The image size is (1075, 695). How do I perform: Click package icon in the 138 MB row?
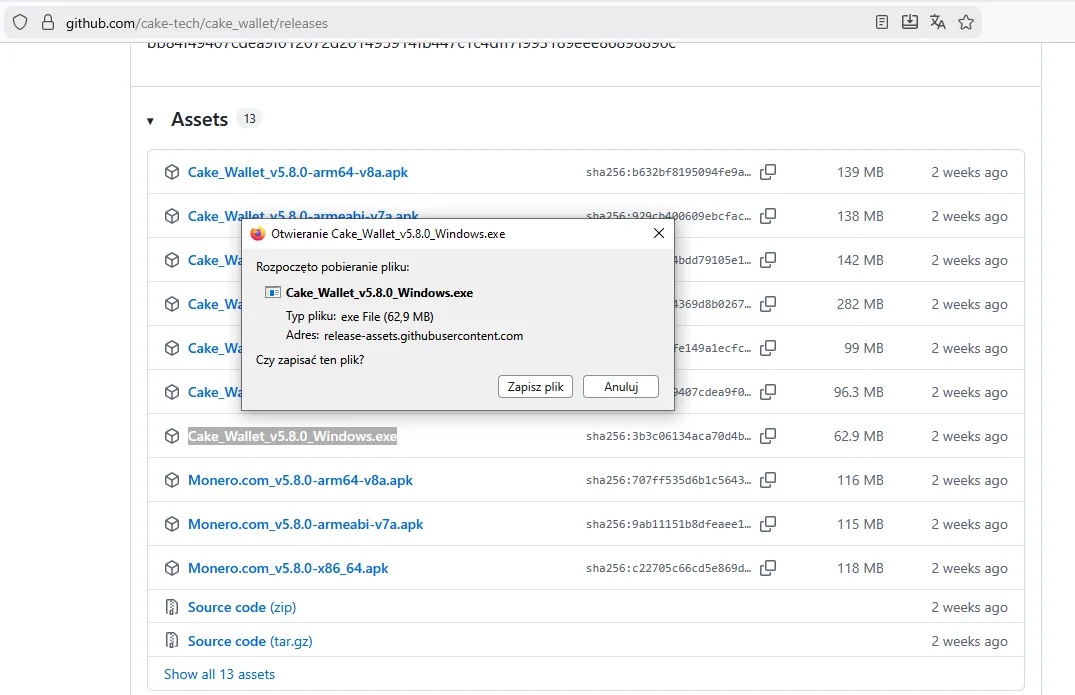(x=172, y=216)
